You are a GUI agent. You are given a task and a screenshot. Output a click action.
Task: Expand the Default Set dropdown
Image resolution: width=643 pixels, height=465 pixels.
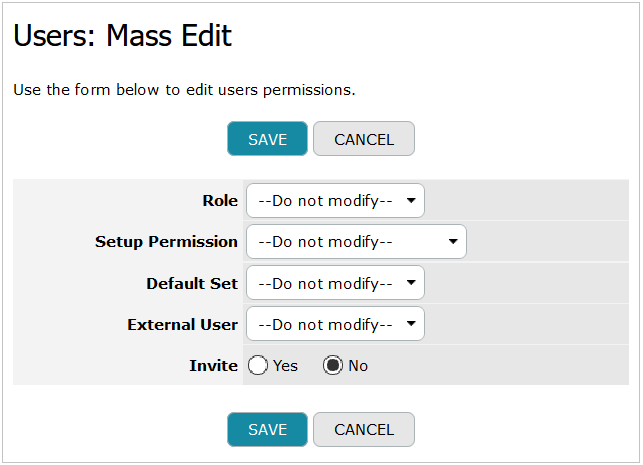click(x=335, y=283)
